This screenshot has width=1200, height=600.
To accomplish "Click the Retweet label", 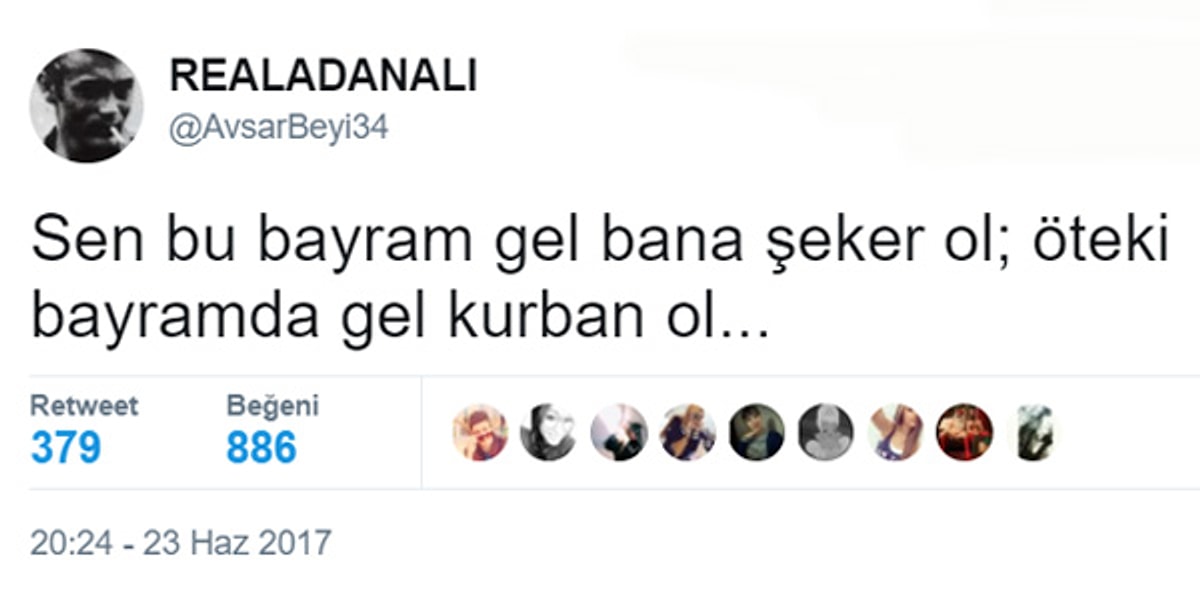I will point(84,406).
